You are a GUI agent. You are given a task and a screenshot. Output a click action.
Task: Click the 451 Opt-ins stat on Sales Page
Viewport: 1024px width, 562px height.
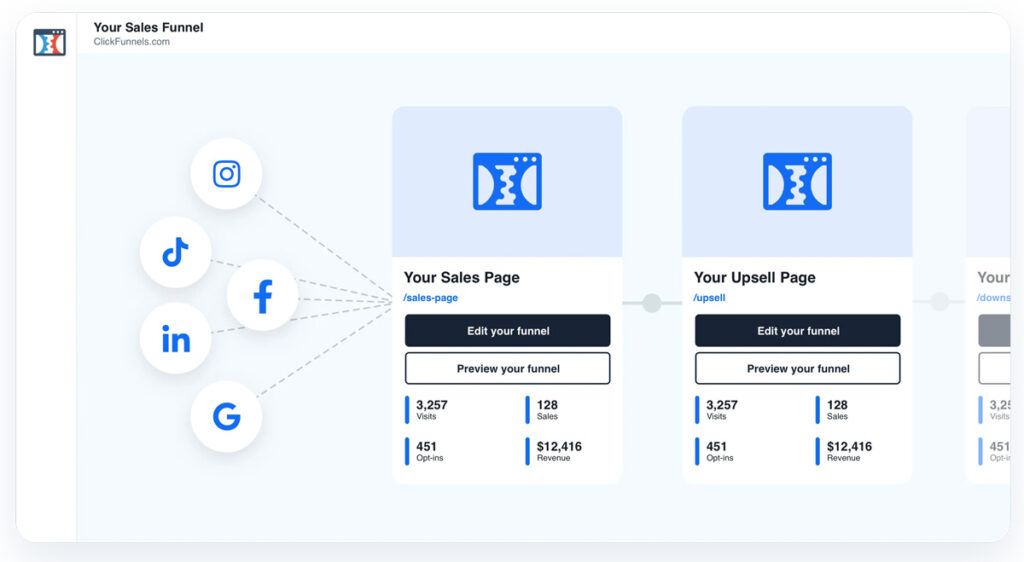click(x=424, y=452)
